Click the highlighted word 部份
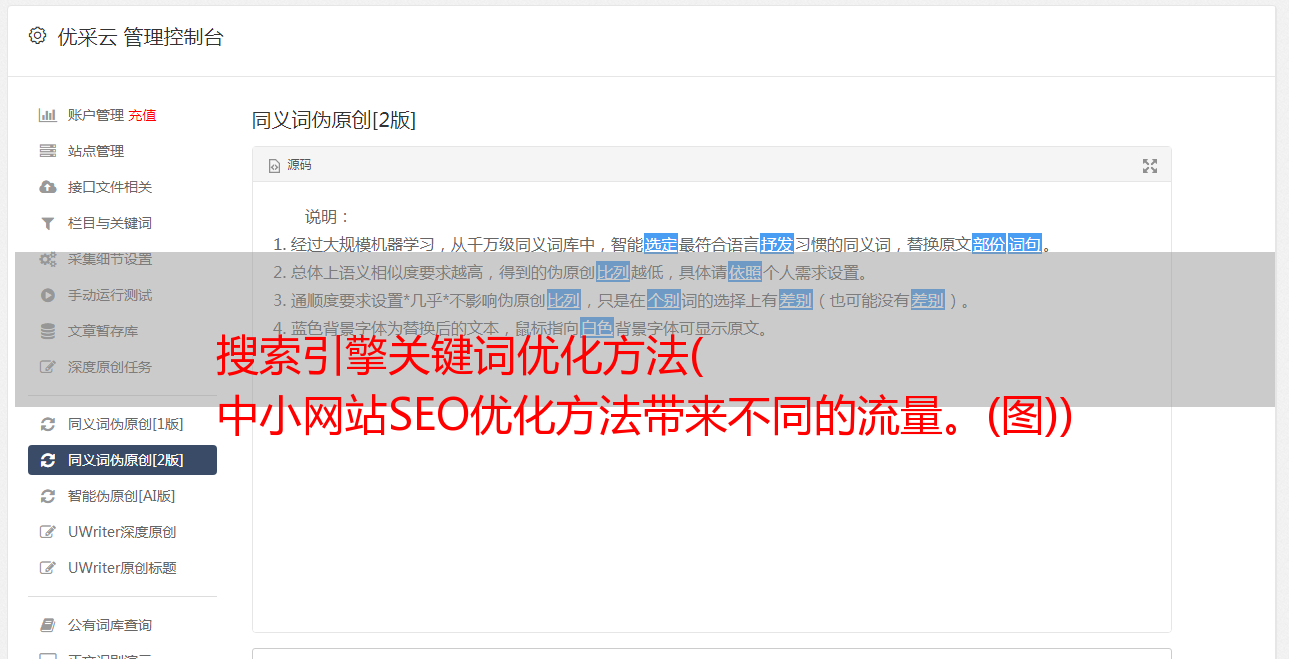 point(988,244)
